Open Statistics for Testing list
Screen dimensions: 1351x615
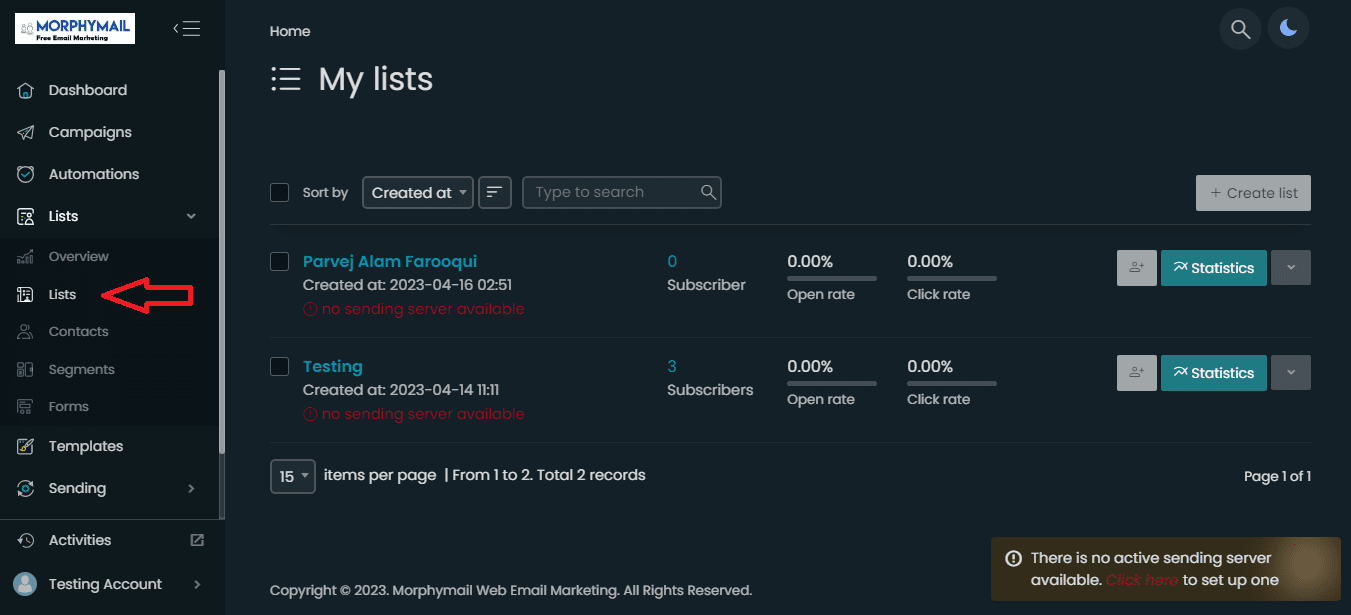[x=1214, y=373]
